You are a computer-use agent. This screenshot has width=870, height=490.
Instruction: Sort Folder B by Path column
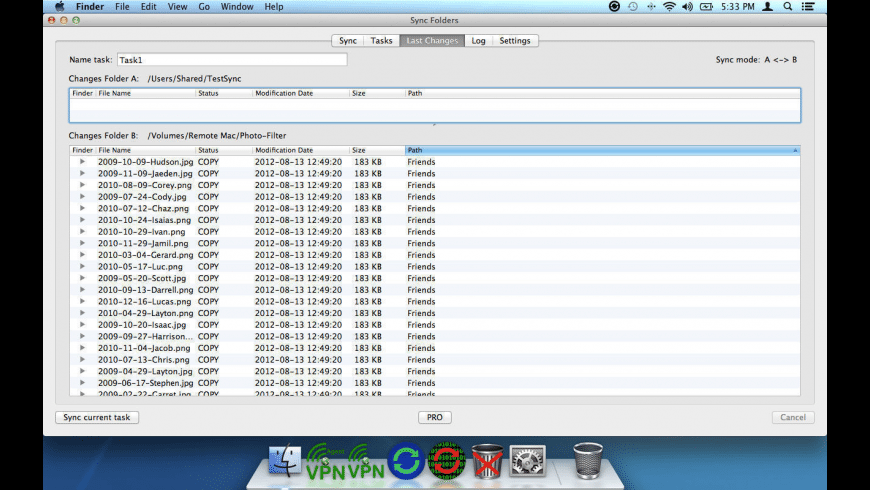click(603, 150)
